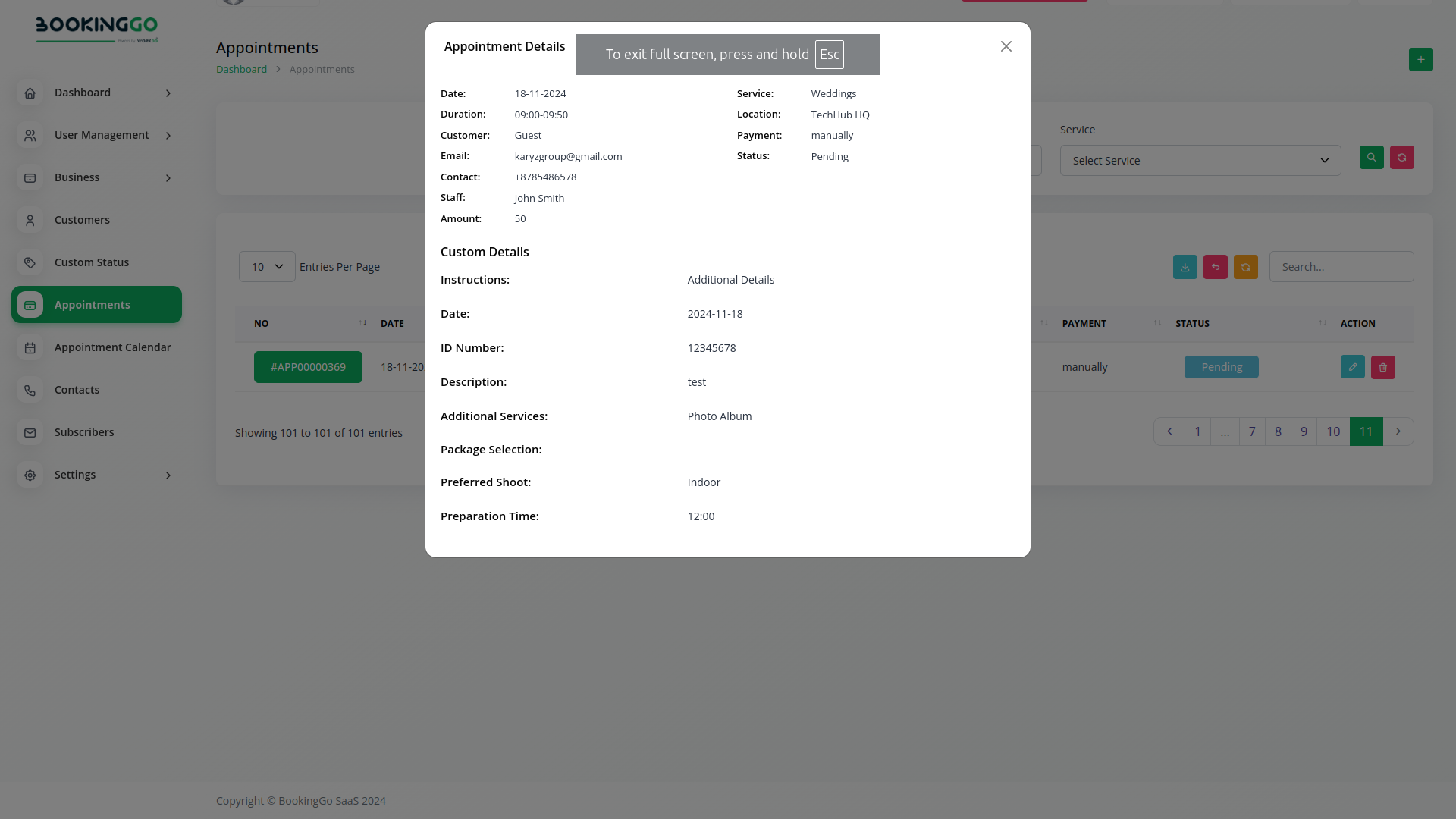Click the #APP00000369 appointment number button

click(x=308, y=367)
